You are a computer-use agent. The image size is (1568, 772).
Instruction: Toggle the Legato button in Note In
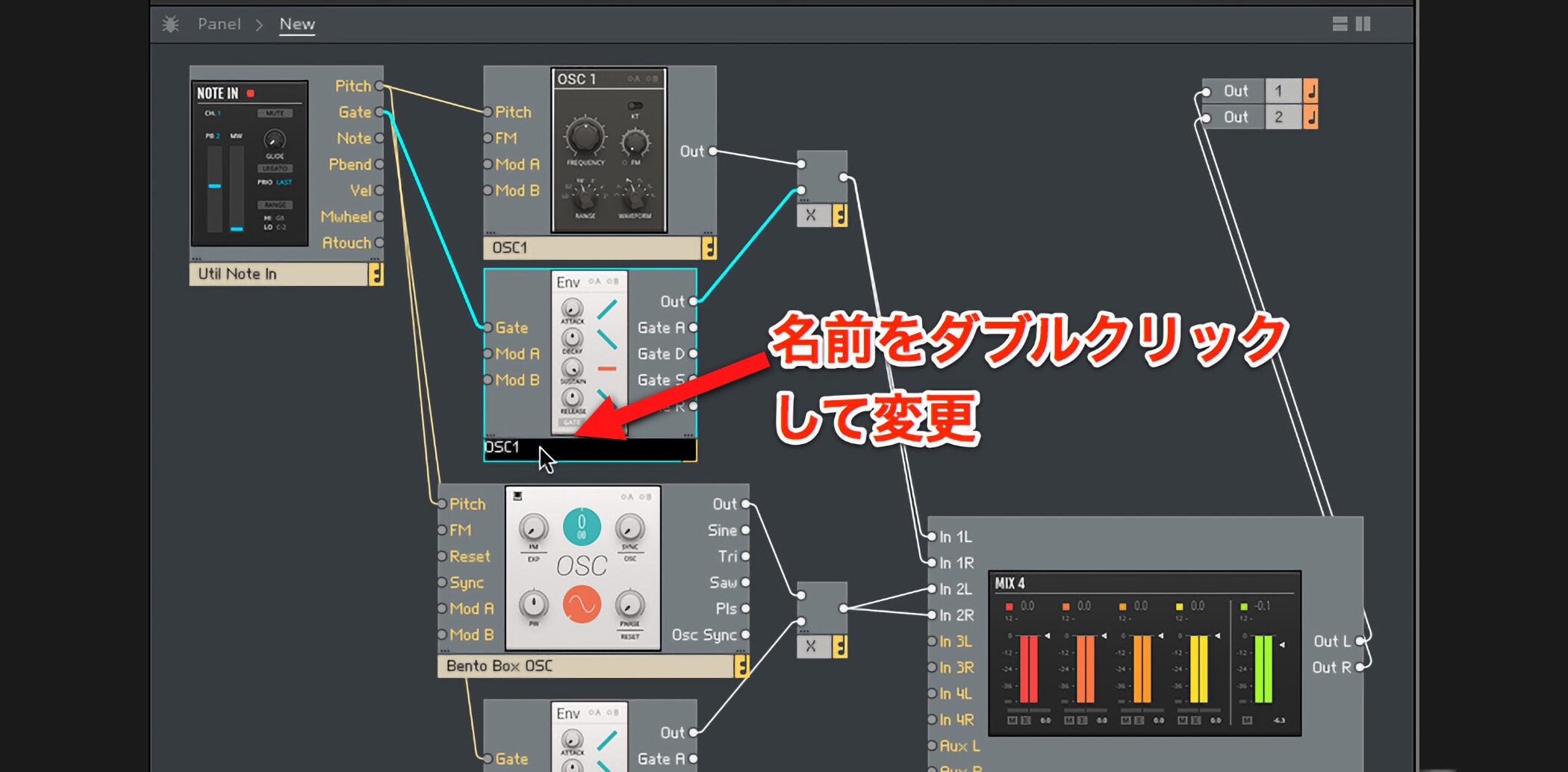[x=275, y=169]
